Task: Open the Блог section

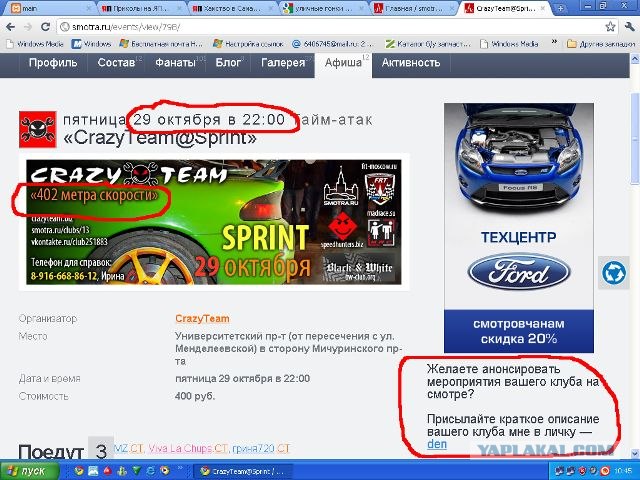Action: point(228,63)
